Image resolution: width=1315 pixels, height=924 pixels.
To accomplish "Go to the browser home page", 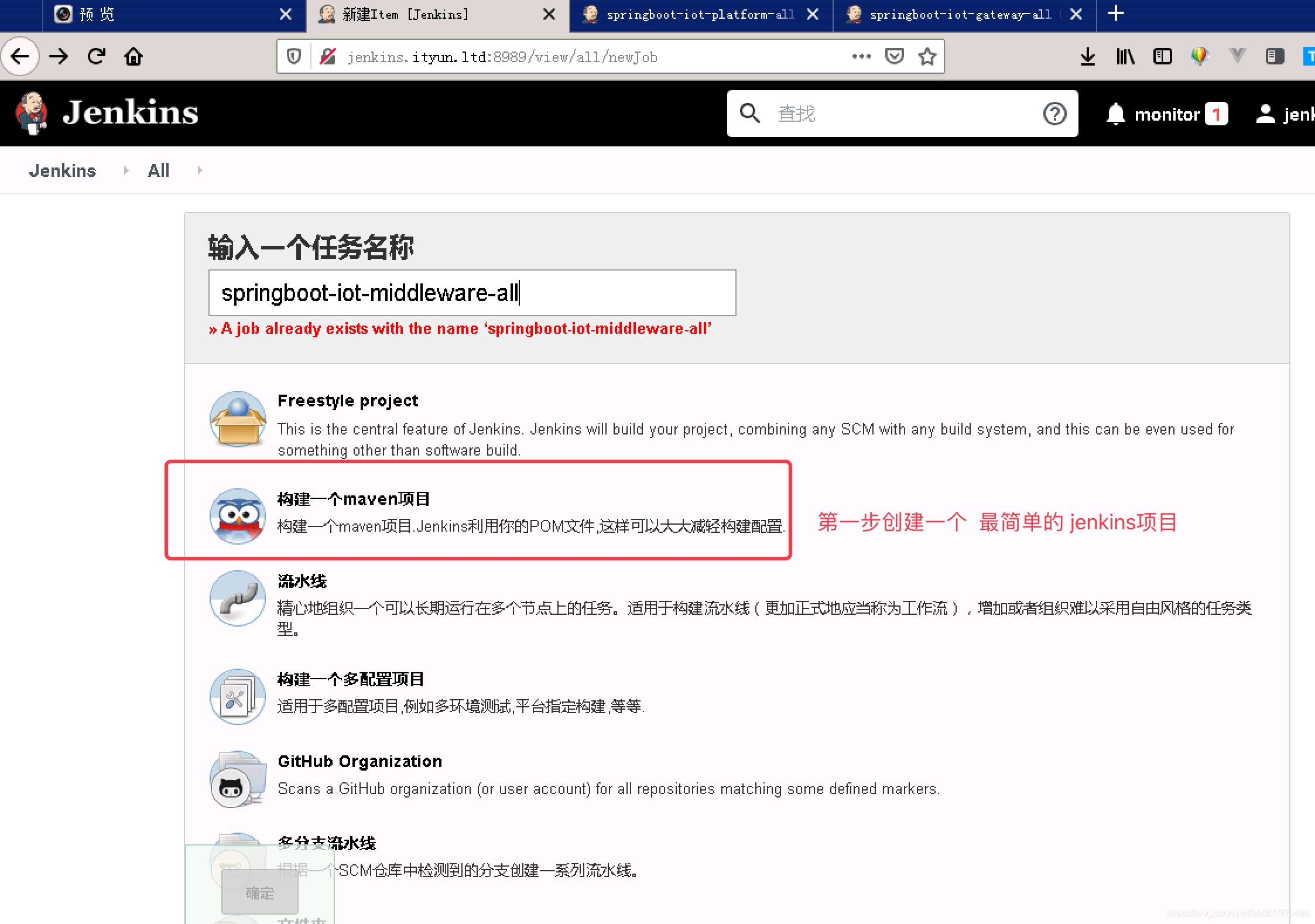I will pos(133,57).
